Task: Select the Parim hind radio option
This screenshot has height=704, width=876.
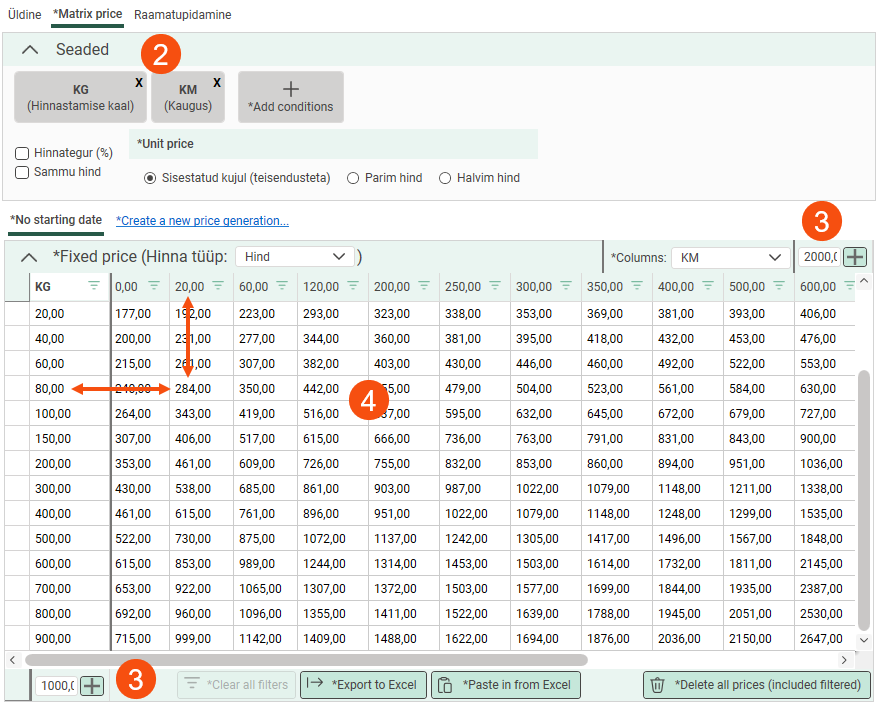Action: click(x=353, y=178)
